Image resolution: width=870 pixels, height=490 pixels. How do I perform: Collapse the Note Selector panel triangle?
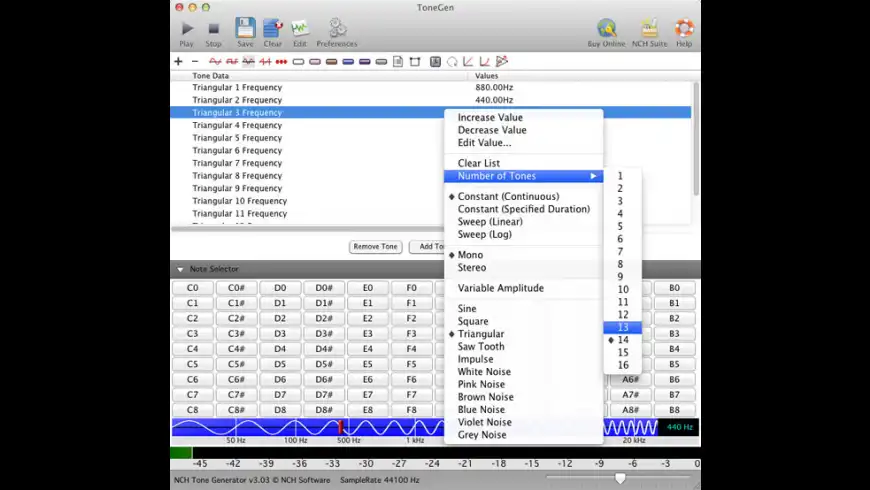pos(180,269)
